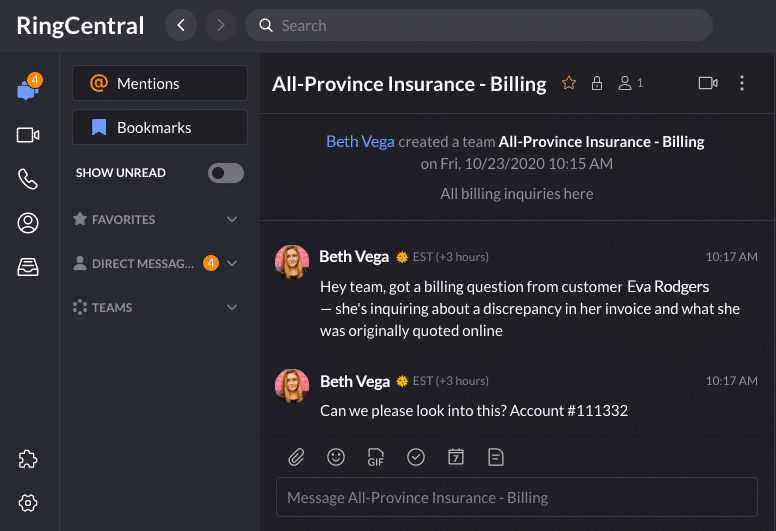
Task: Open the Apps puzzle-piece icon
Action: (28, 459)
